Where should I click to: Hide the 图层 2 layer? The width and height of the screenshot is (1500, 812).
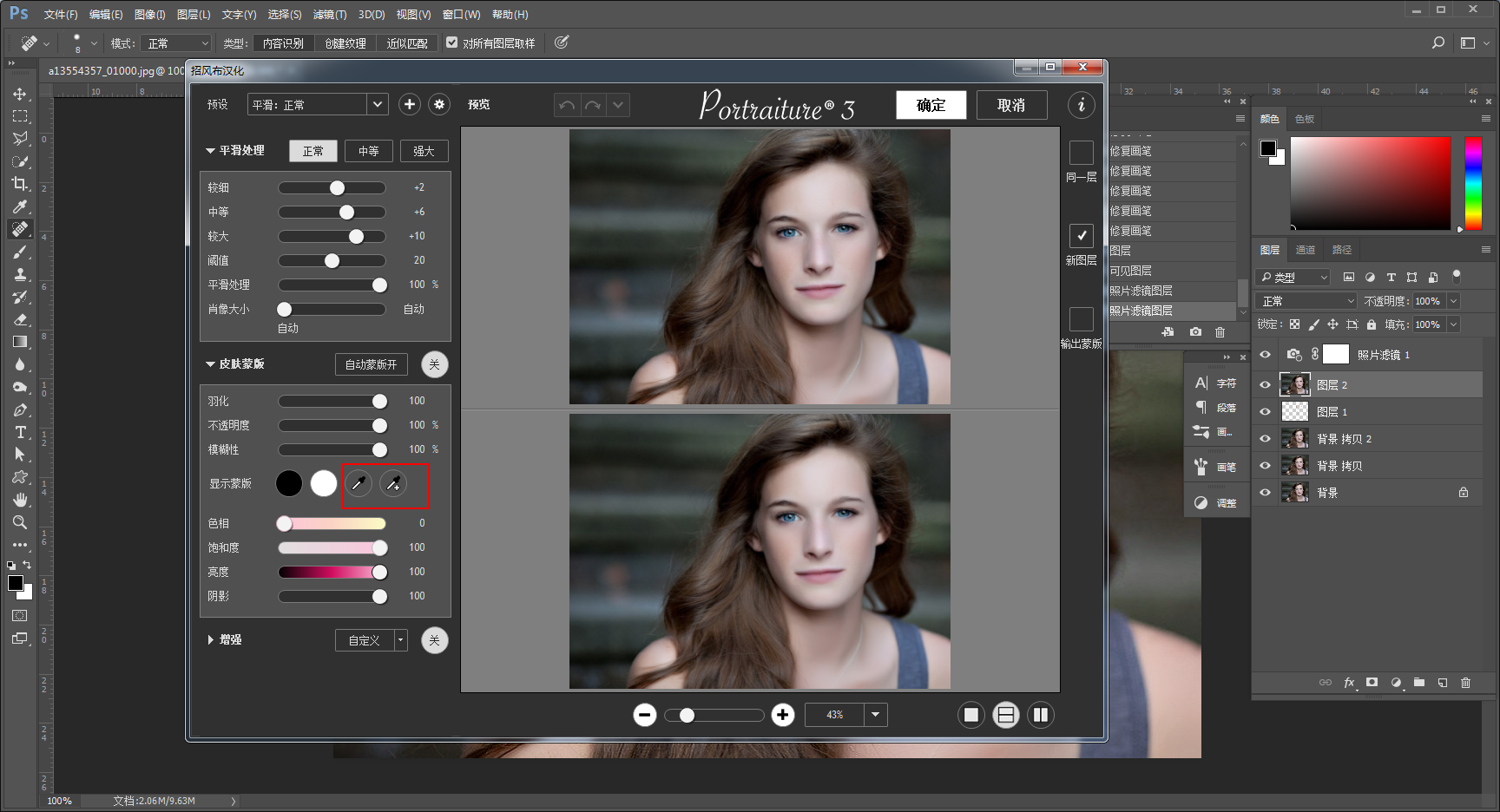point(1265,384)
